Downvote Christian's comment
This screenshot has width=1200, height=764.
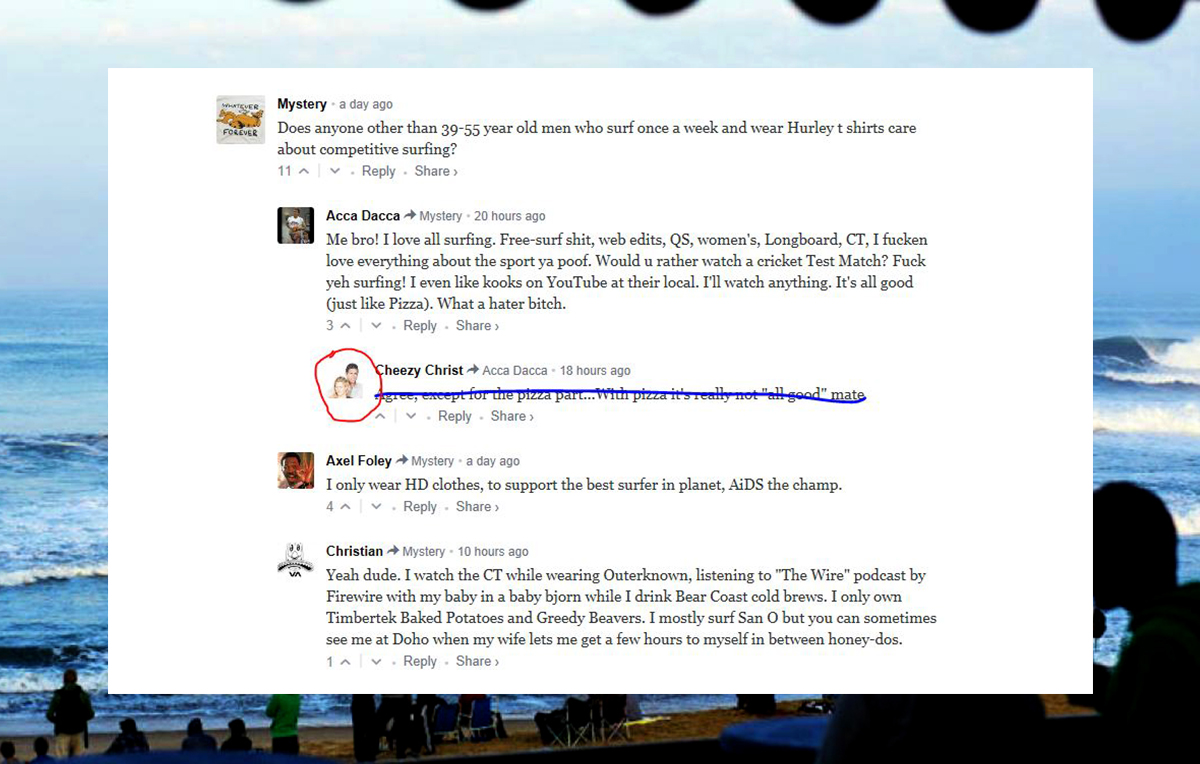[376, 662]
